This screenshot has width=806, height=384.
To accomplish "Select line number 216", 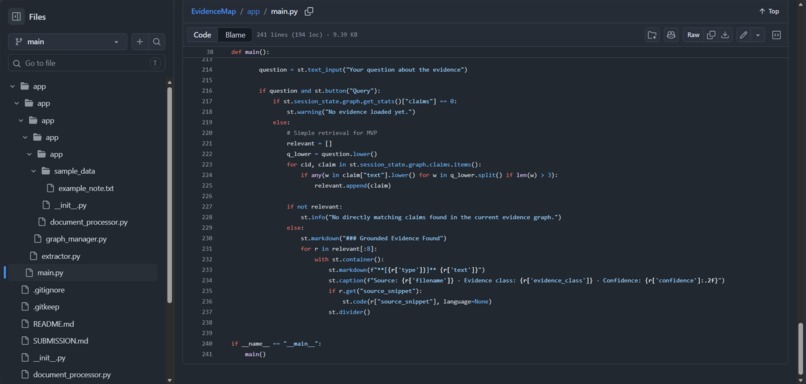I will [207, 90].
